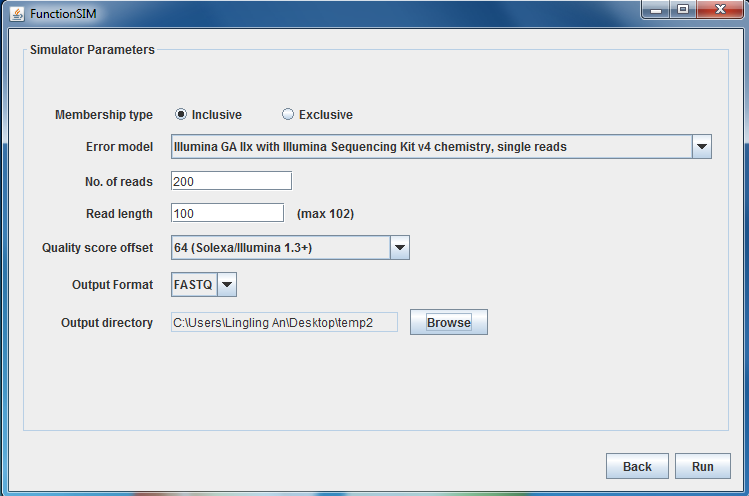This screenshot has height=496, width=749.
Task: Click the Read length label
Action: click(x=119, y=214)
